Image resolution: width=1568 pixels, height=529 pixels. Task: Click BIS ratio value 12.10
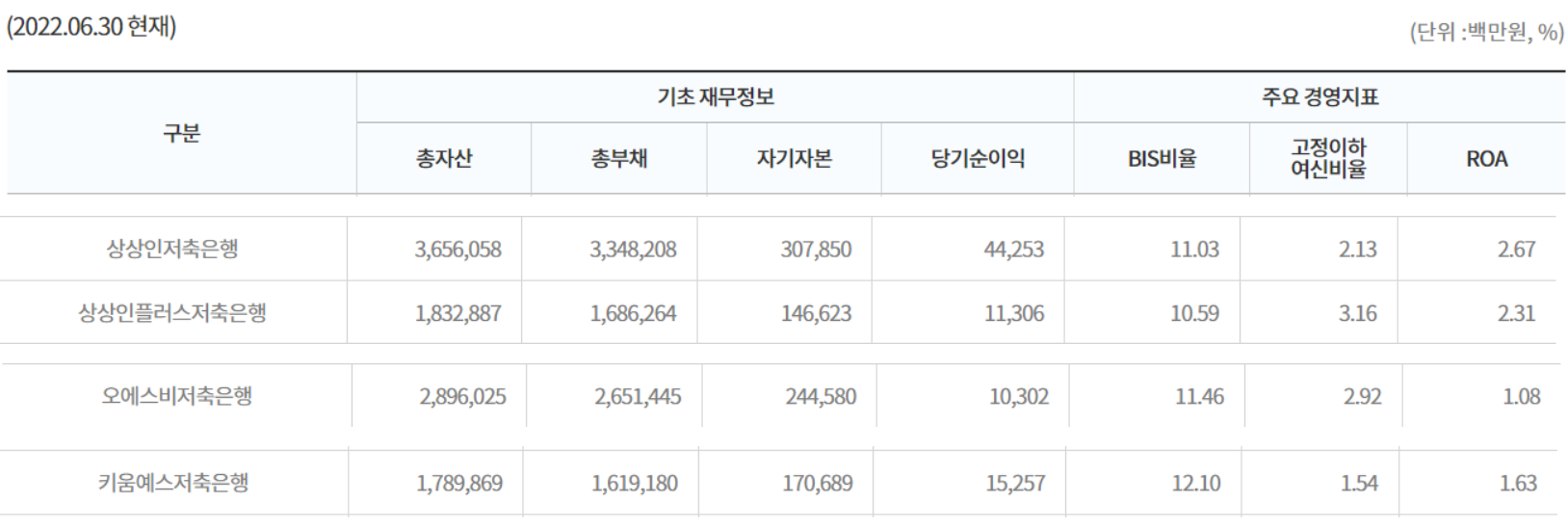1196,483
